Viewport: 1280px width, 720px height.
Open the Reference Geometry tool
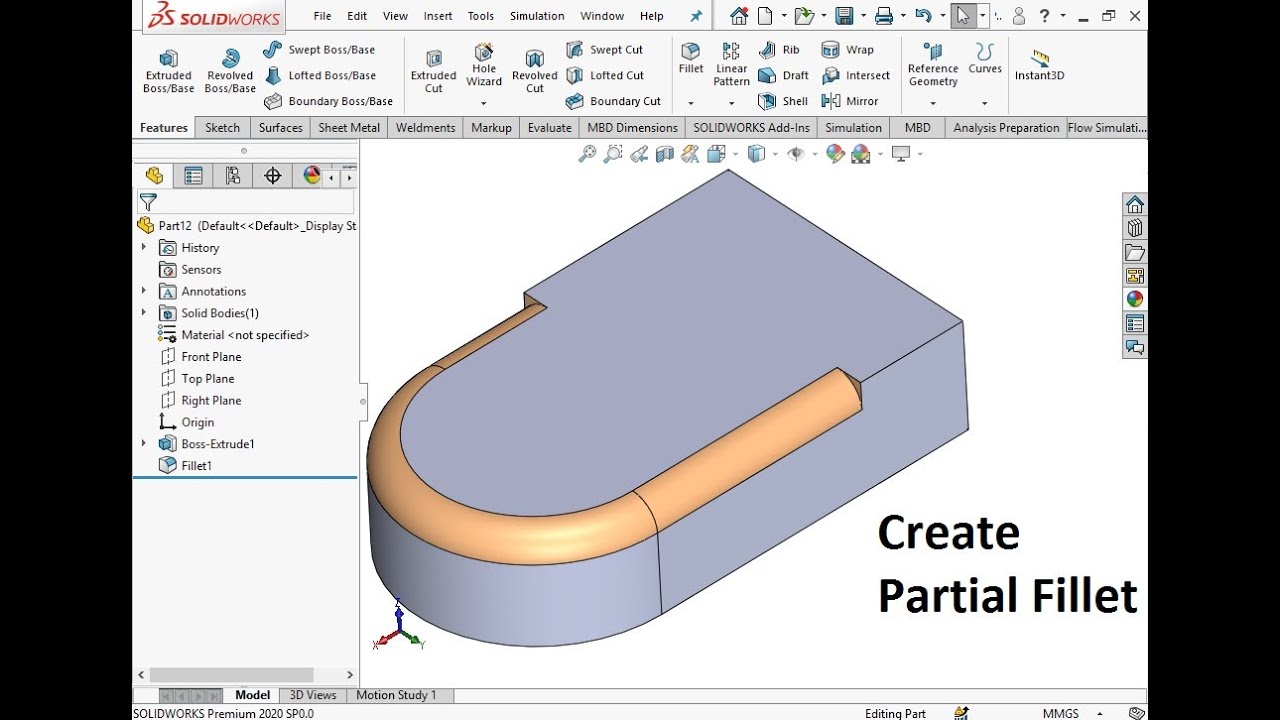click(933, 65)
